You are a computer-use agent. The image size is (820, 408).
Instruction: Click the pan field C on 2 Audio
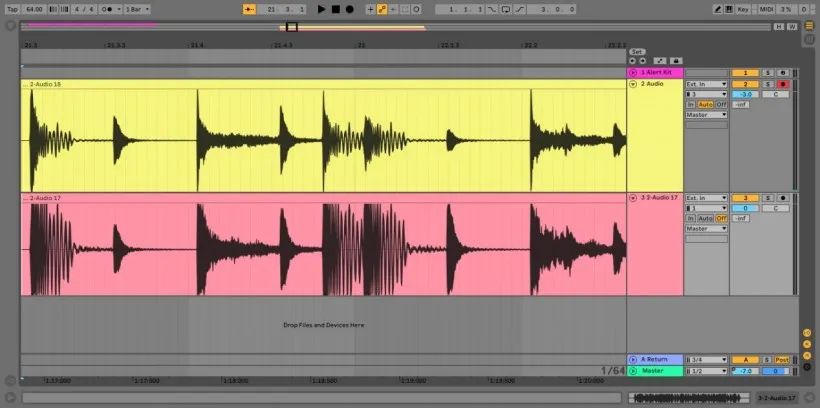(776, 95)
